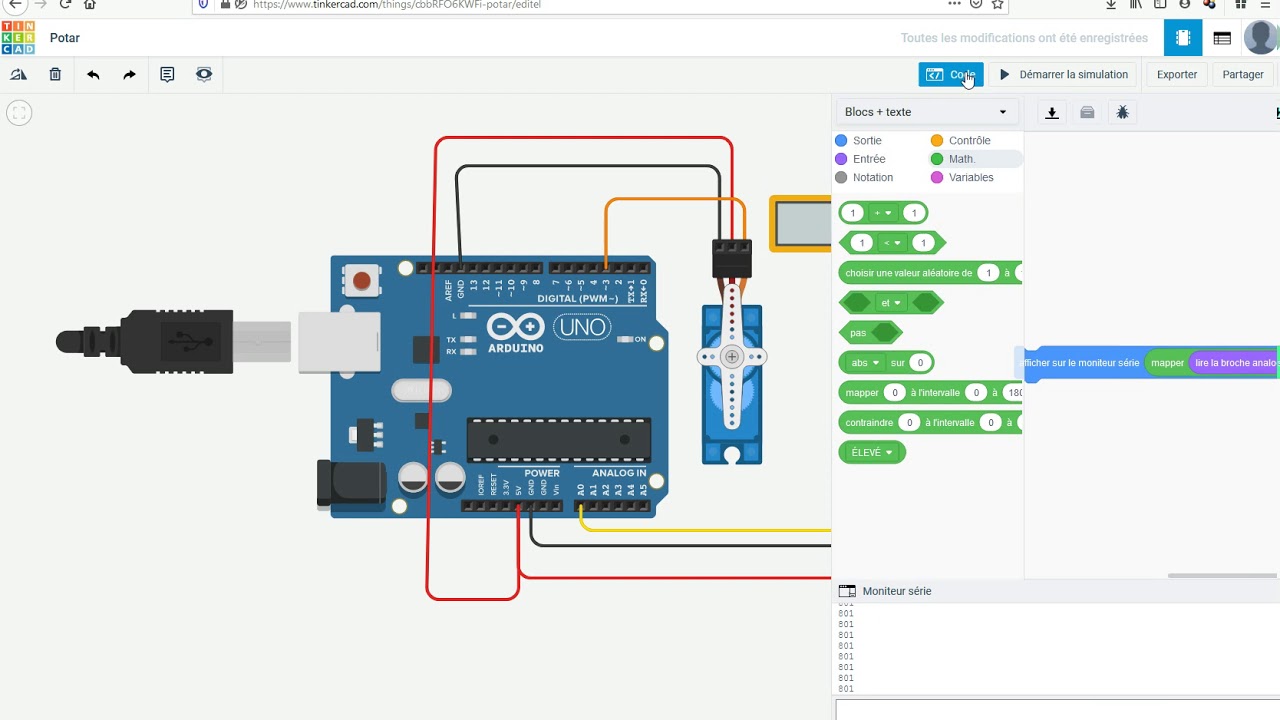Edit the value field in abs block
Screen dimensions: 1280x720
(x=920, y=363)
